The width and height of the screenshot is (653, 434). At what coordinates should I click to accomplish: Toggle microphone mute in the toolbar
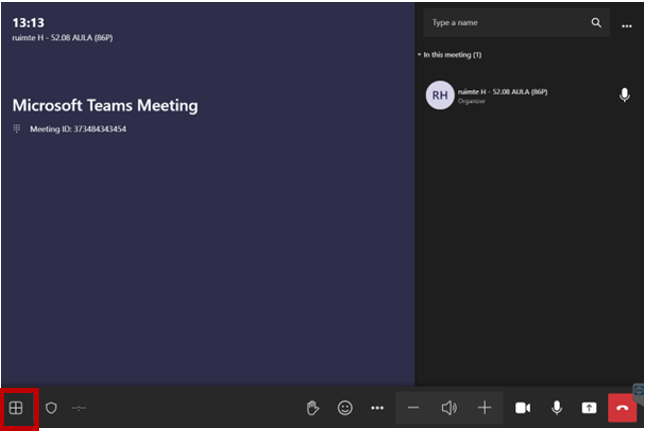556,408
